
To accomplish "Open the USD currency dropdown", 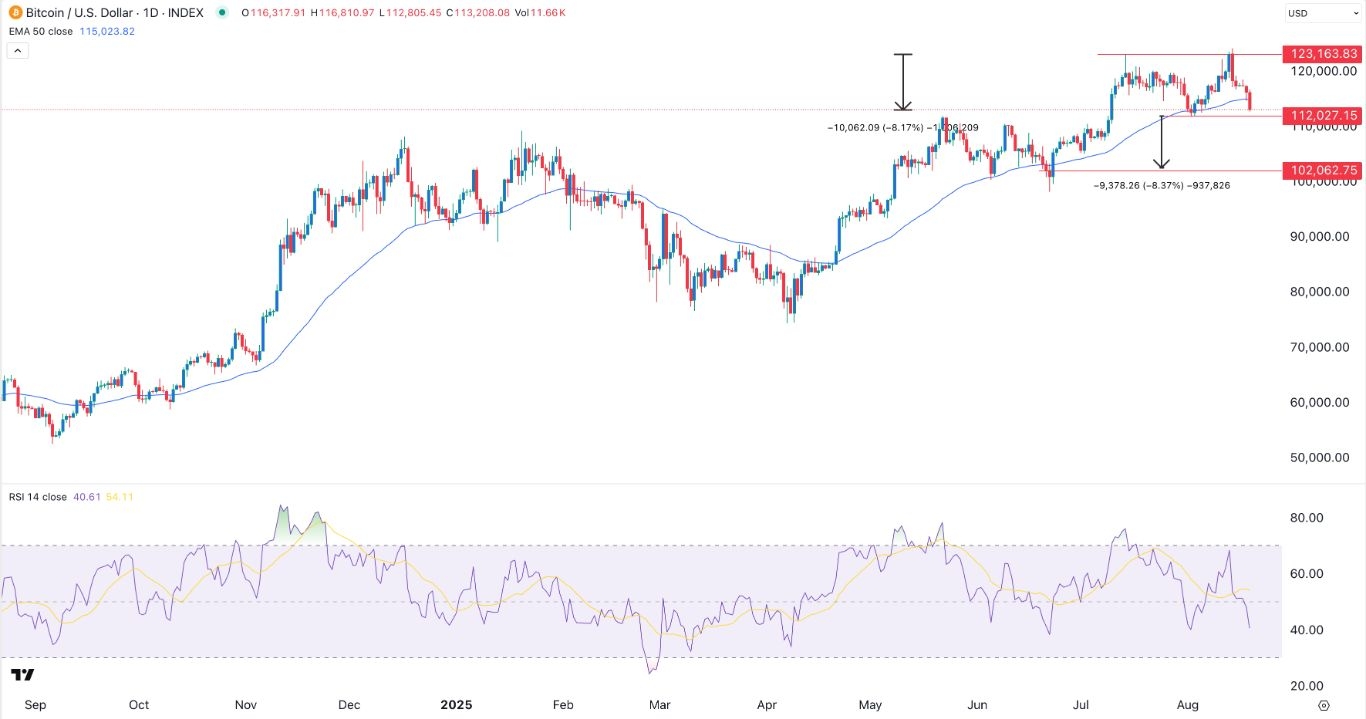I will pos(1320,14).
